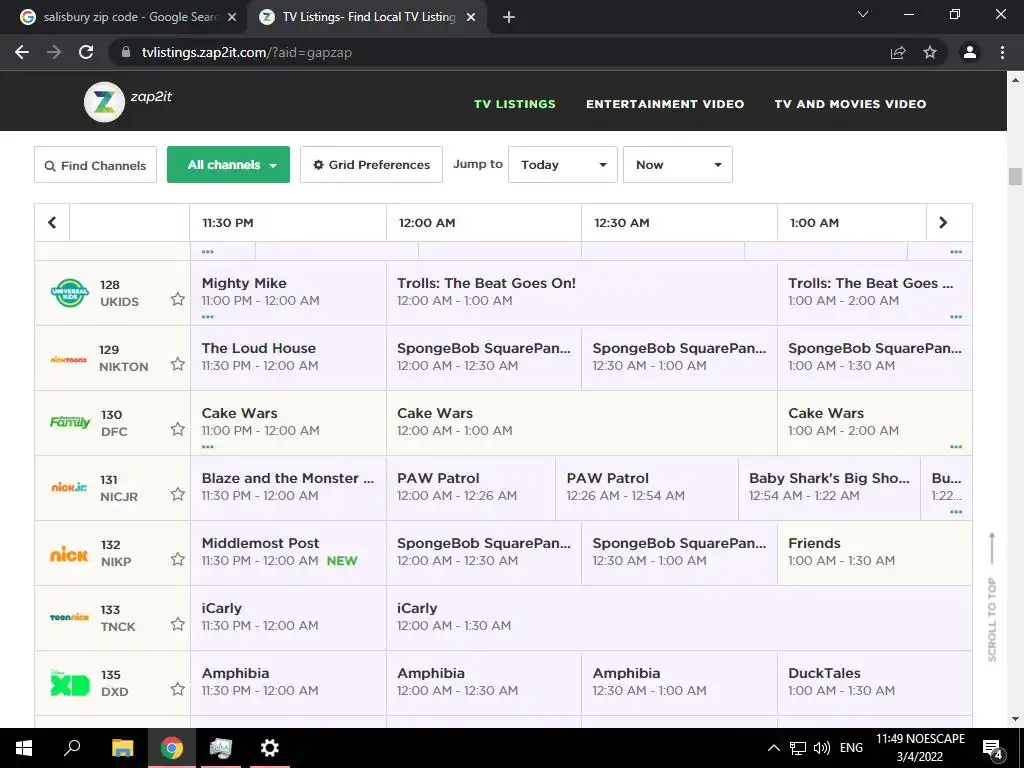Open notification center icon
1024x768 pixels.
tap(992, 748)
